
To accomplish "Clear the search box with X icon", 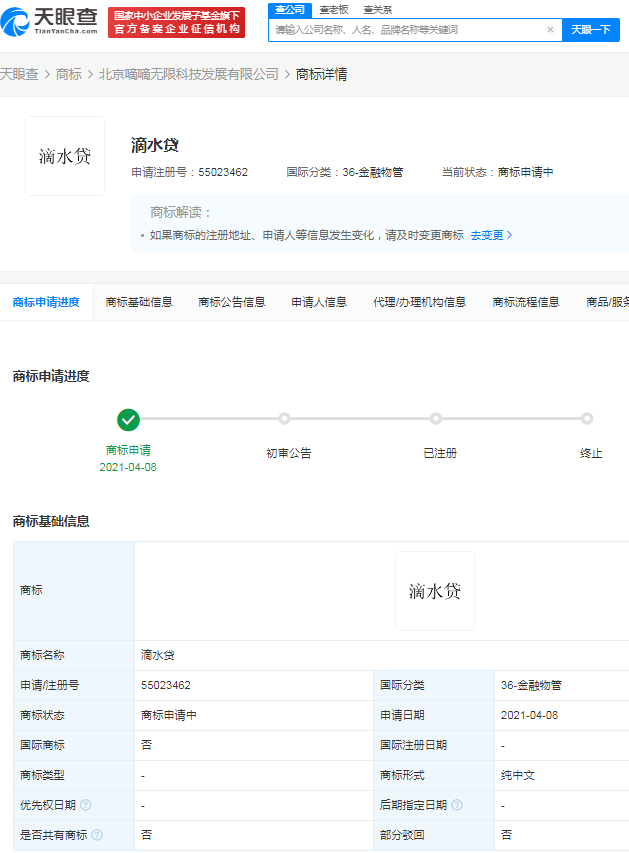I will [x=550, y=30].
